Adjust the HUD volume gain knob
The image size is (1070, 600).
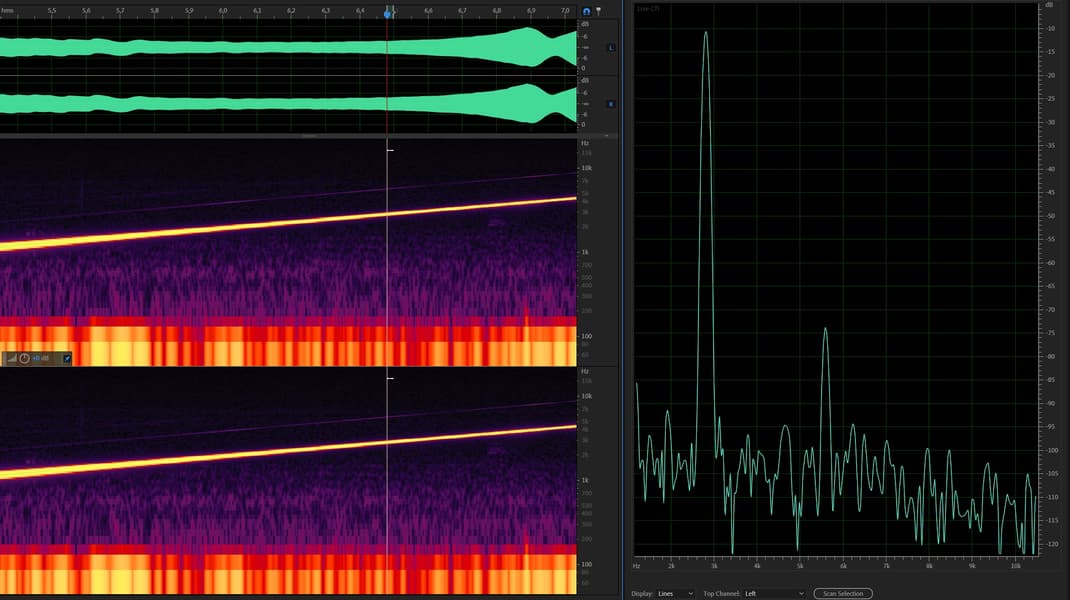tap(25, 358)
